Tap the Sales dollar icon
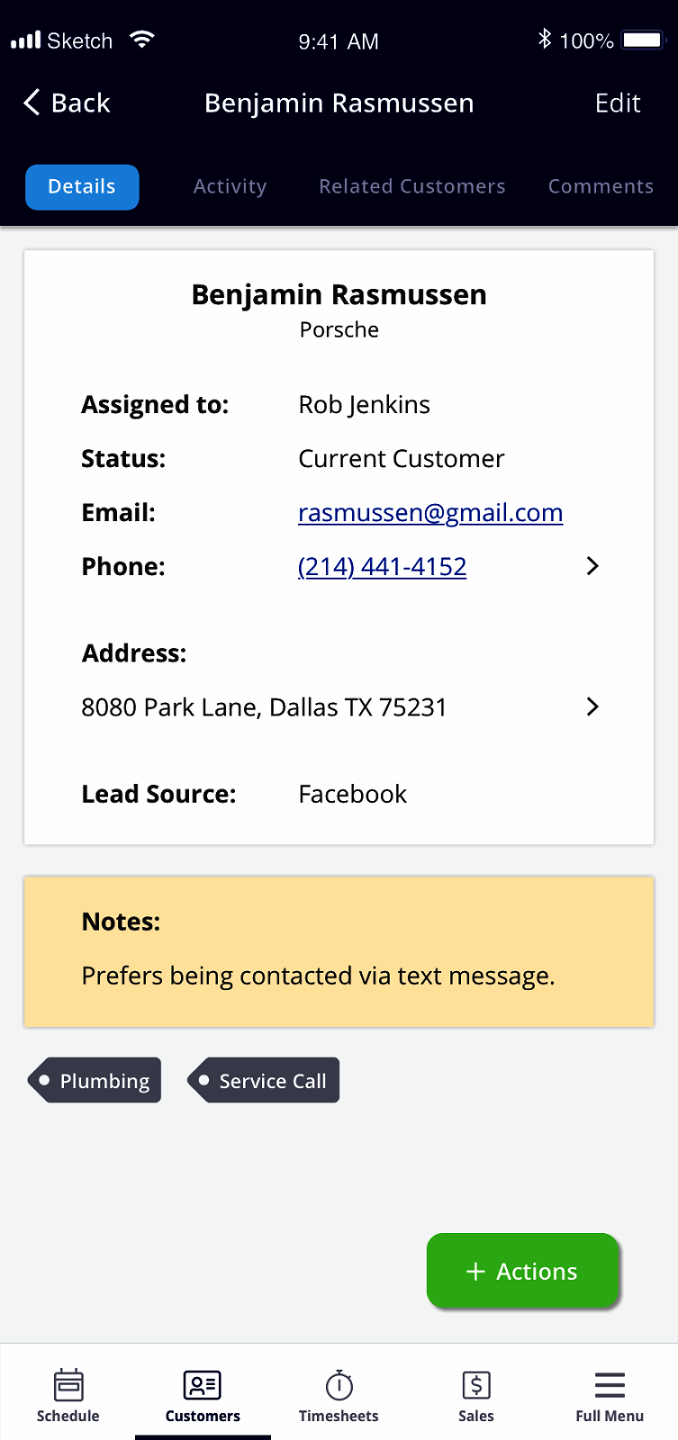 click(476, 1386)
